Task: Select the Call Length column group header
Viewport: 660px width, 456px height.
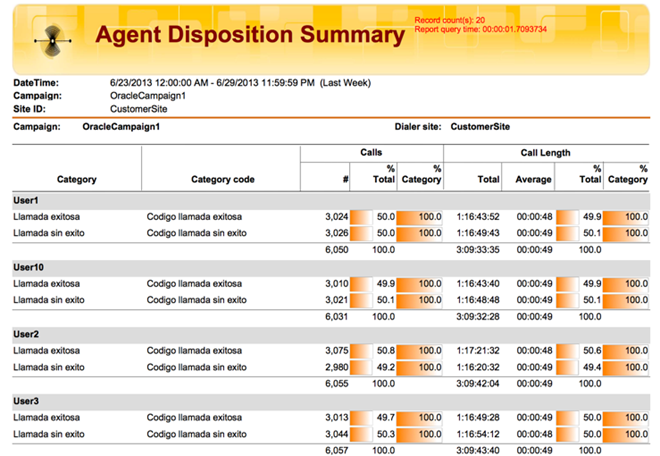Action: click(546, 153)
